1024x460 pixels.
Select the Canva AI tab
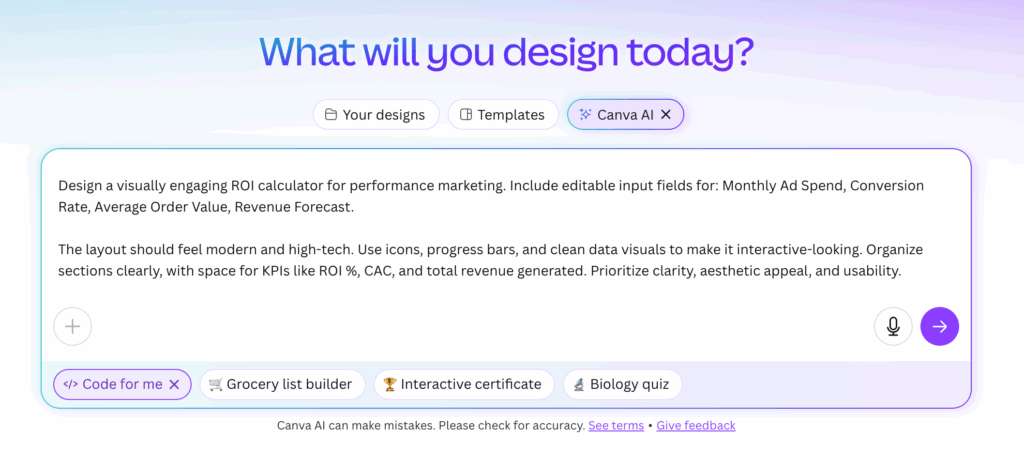tap(625, 114)
